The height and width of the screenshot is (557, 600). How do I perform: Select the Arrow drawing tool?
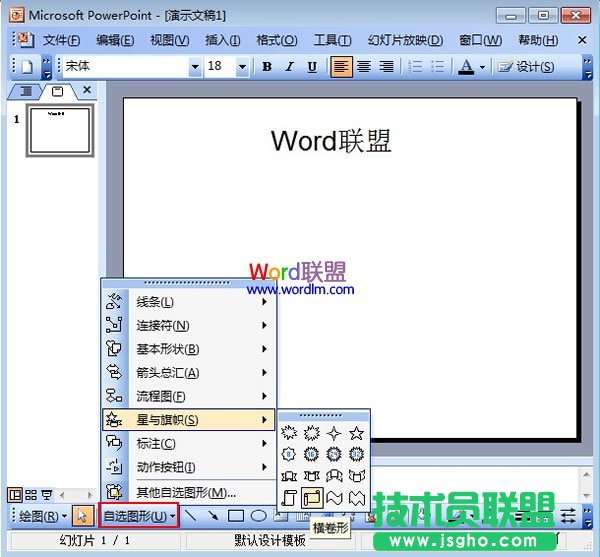click(213, 516)
